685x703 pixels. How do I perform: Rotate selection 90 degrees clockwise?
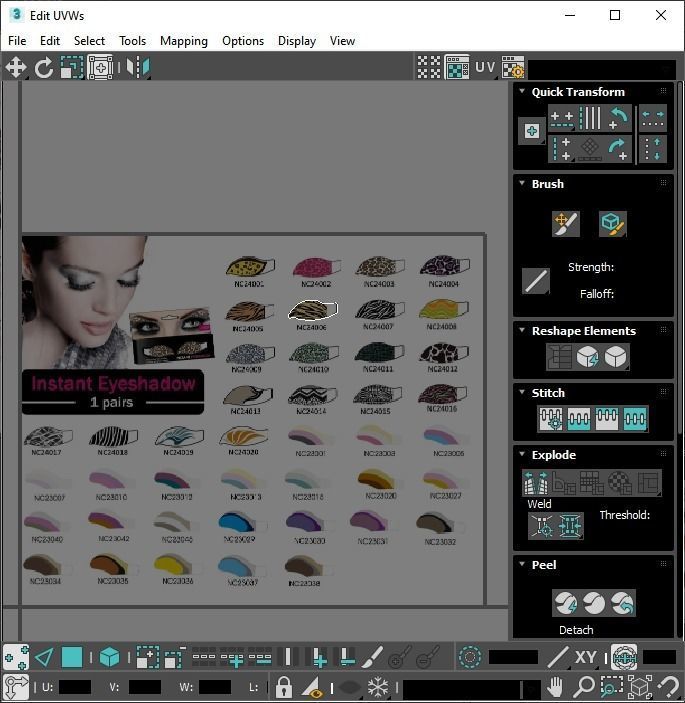point(618,149)
